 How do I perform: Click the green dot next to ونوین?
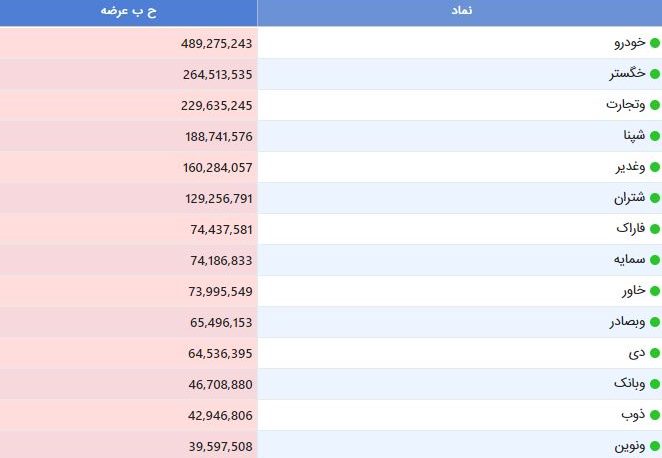(654, 446)
